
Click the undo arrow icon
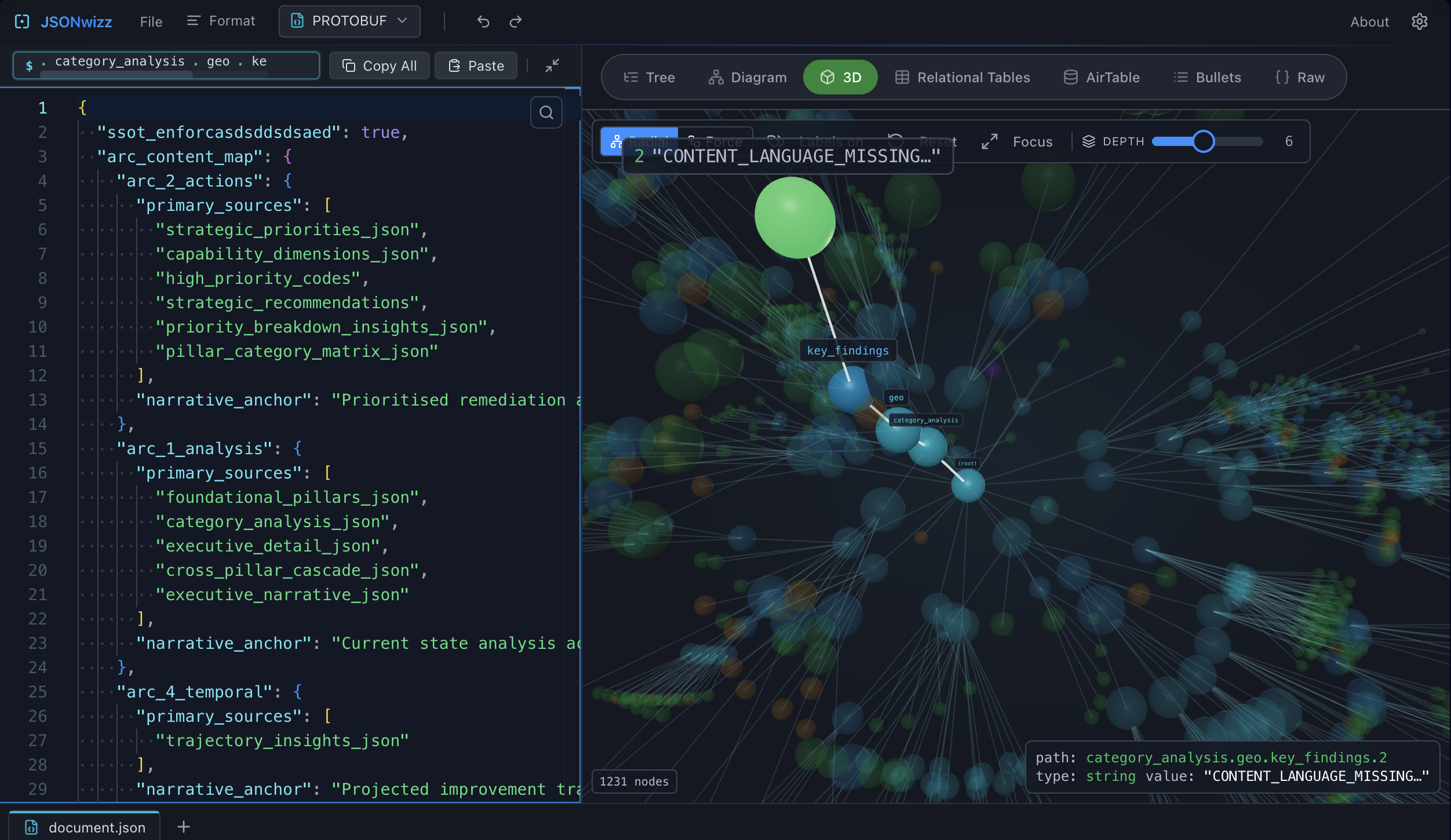coord(483,22)
